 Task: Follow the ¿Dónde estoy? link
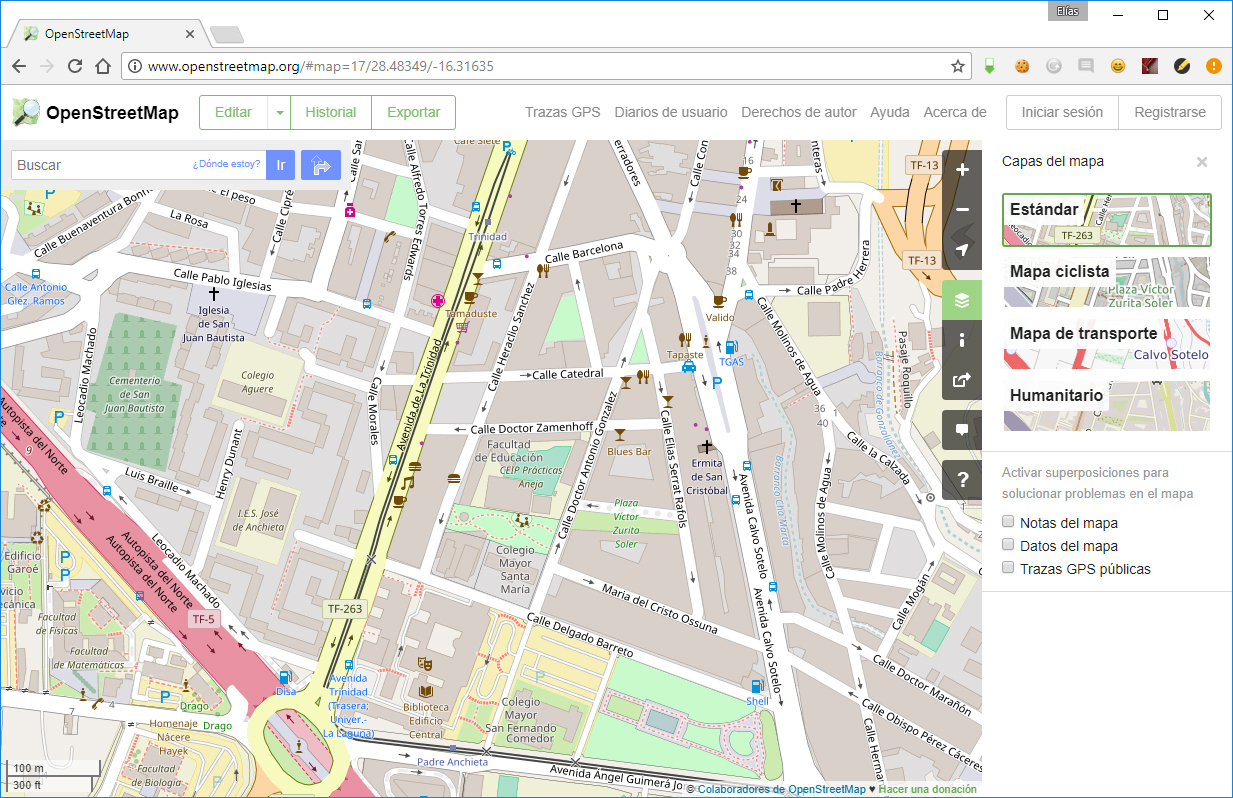click(226, 165)
